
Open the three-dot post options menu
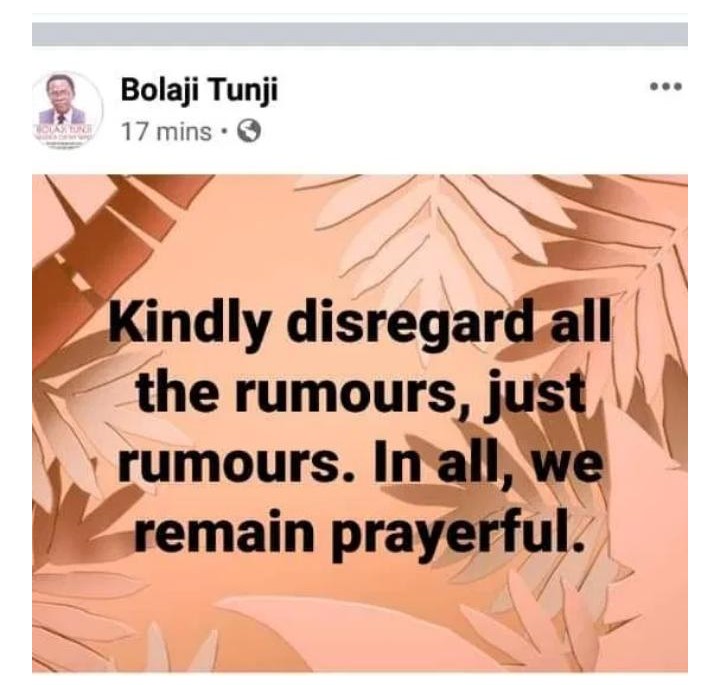coord(667,86)
